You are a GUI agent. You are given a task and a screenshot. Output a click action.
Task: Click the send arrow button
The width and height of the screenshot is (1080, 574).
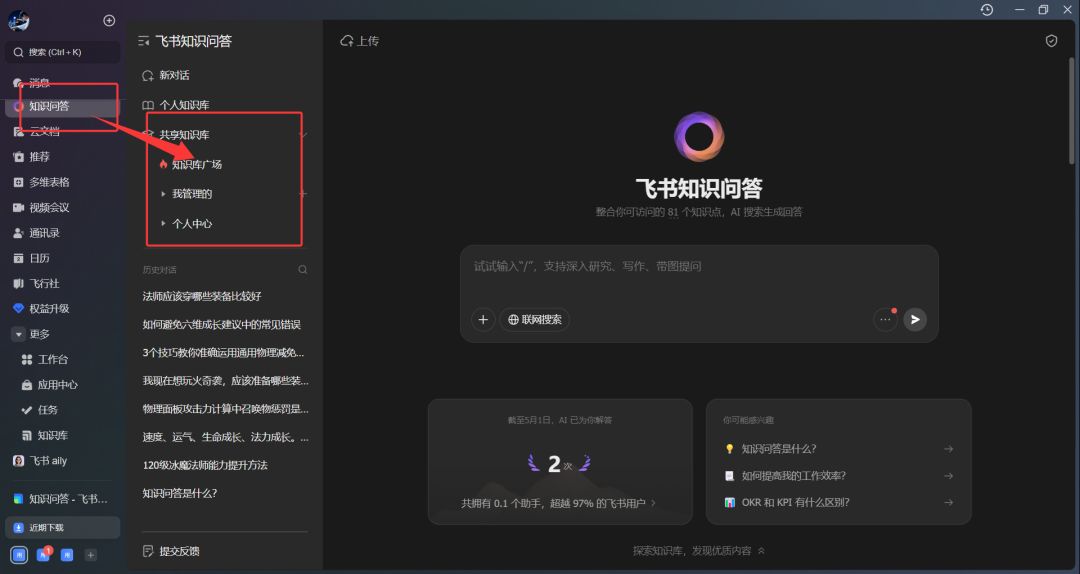(x=915, y=320)
